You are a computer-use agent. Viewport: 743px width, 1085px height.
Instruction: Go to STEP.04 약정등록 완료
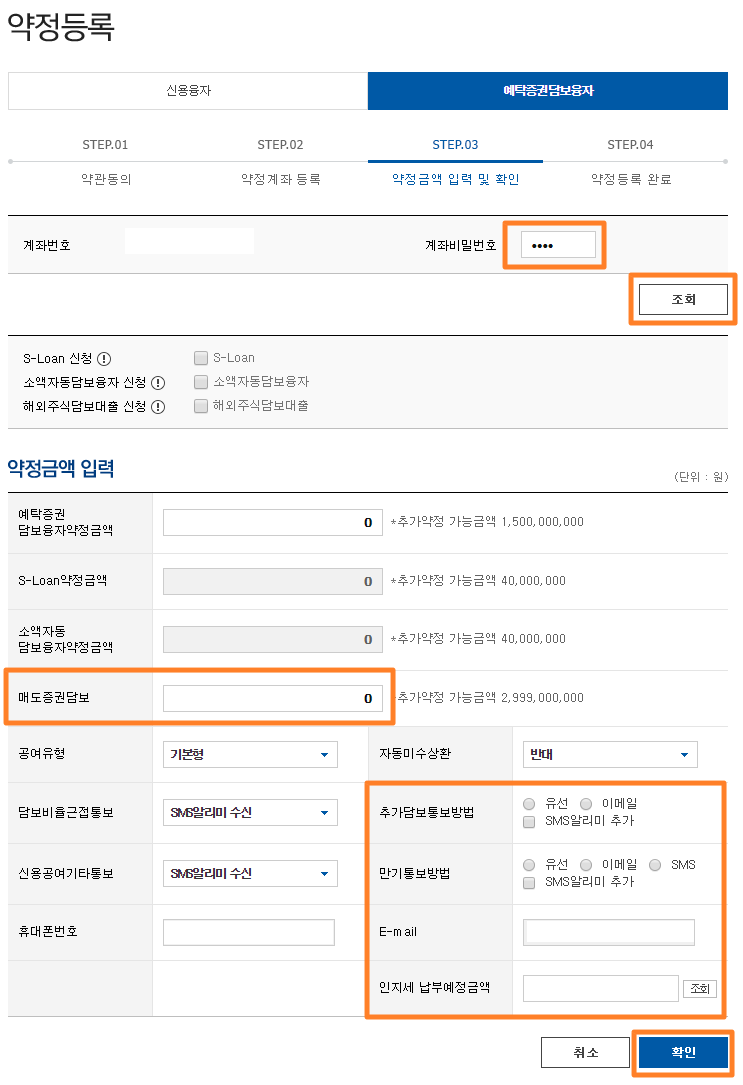(x=630, y=162)
